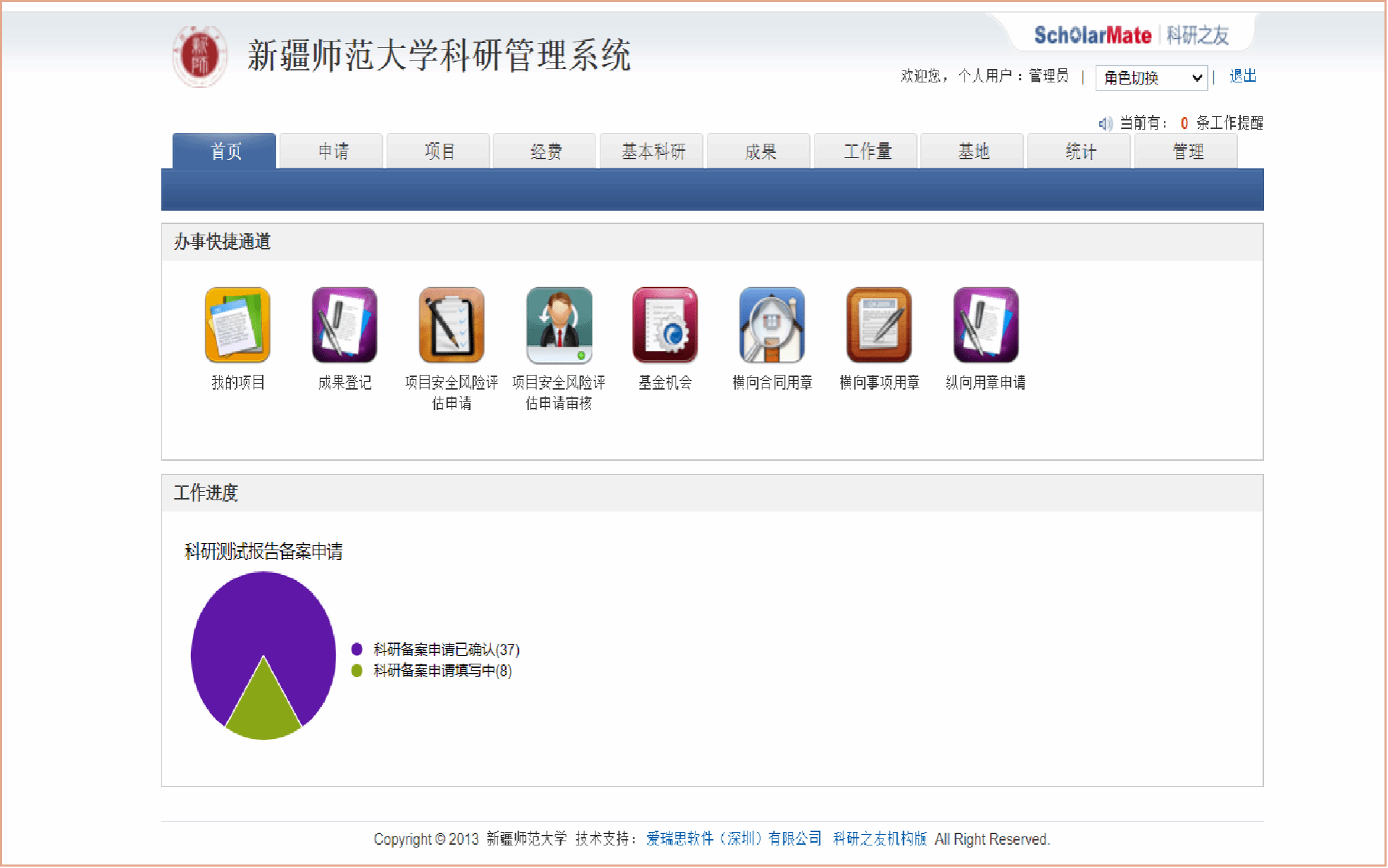Click the 科研之友机构版 footer link
The image size is (1388, 868).
point(879,838)
